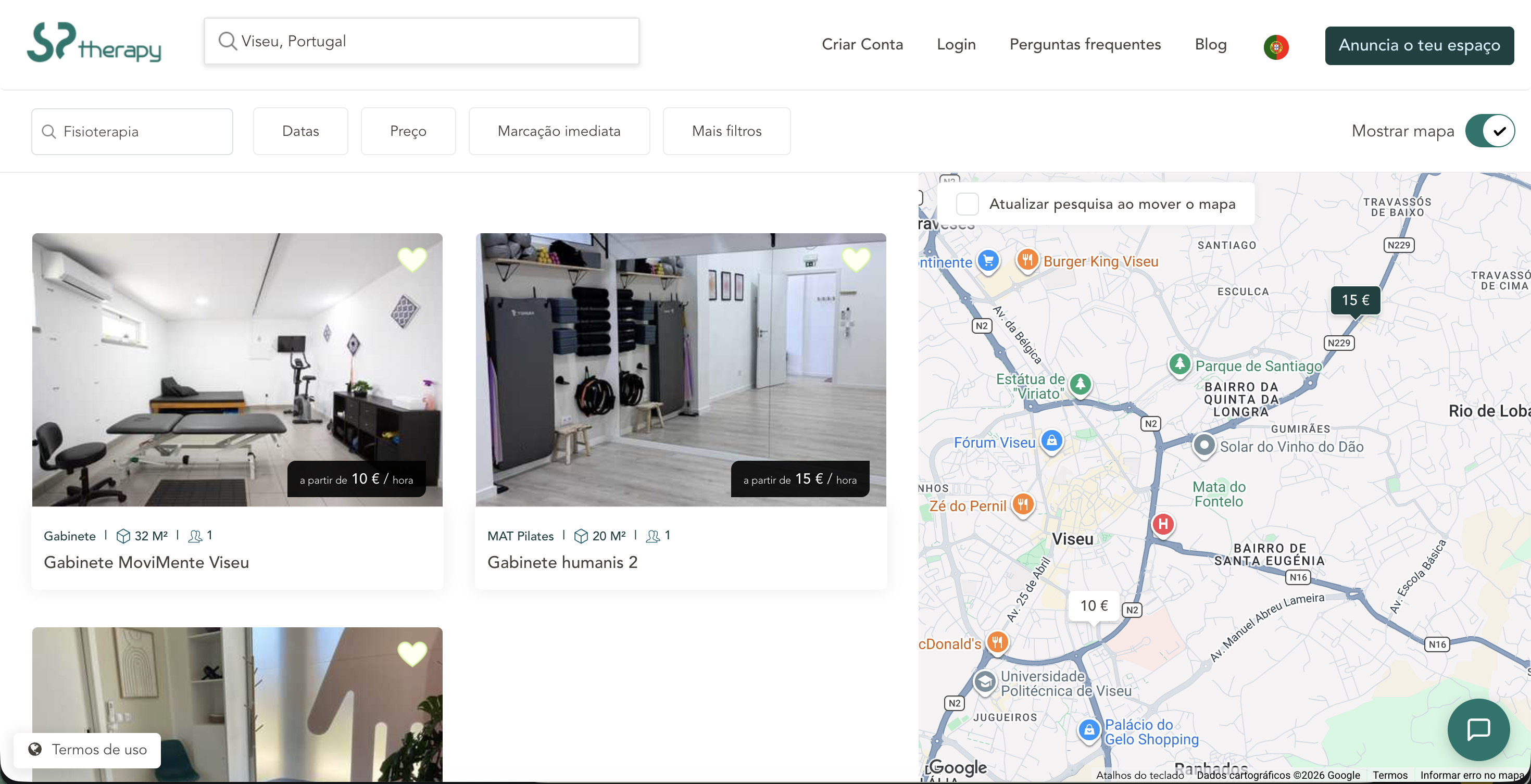Open the Datas filter dropdown
The image size is (1531, 784).
[300, 131]
